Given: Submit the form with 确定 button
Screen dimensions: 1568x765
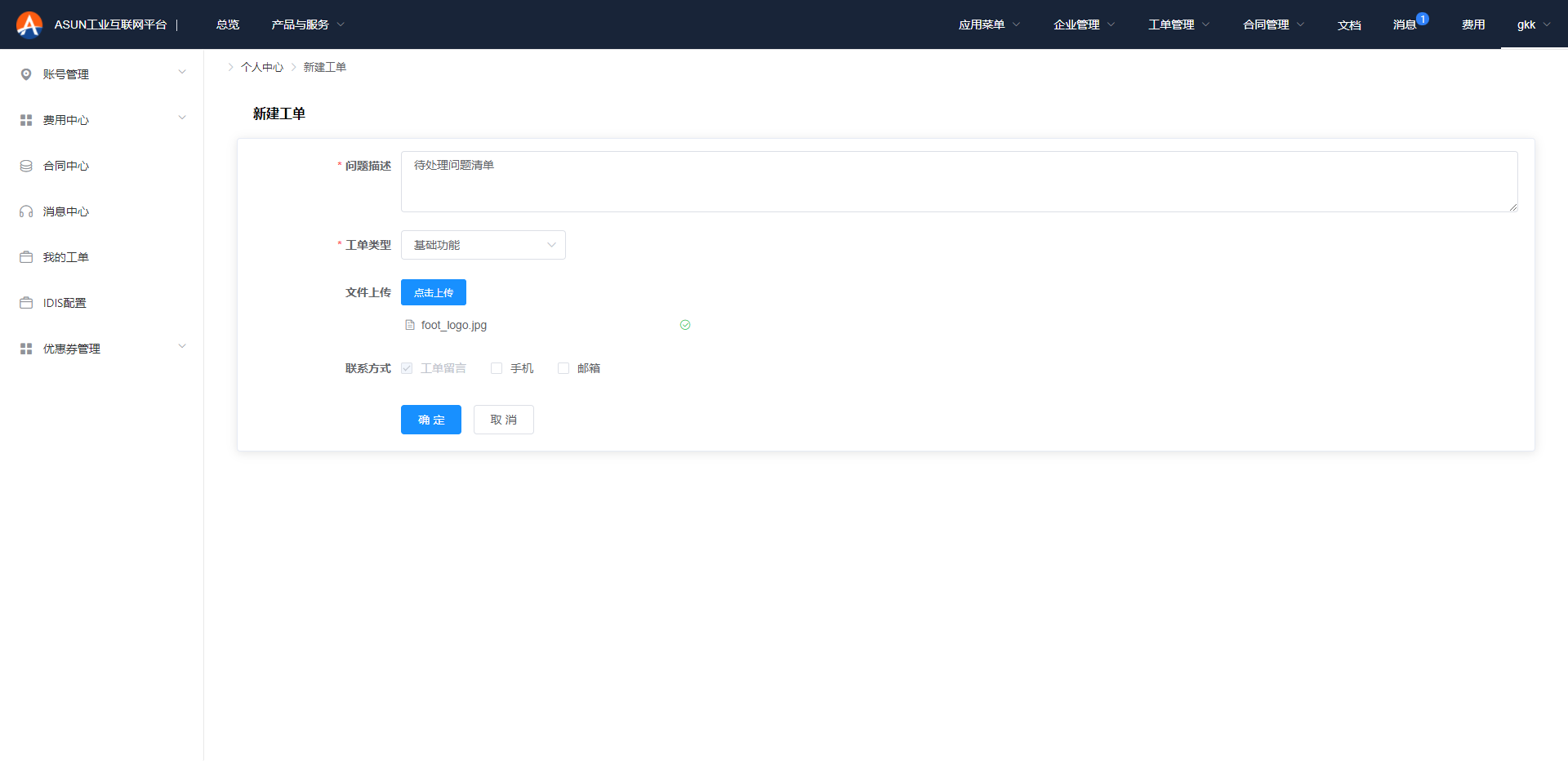Looking at the screenshot, I should tap(431, 420).
